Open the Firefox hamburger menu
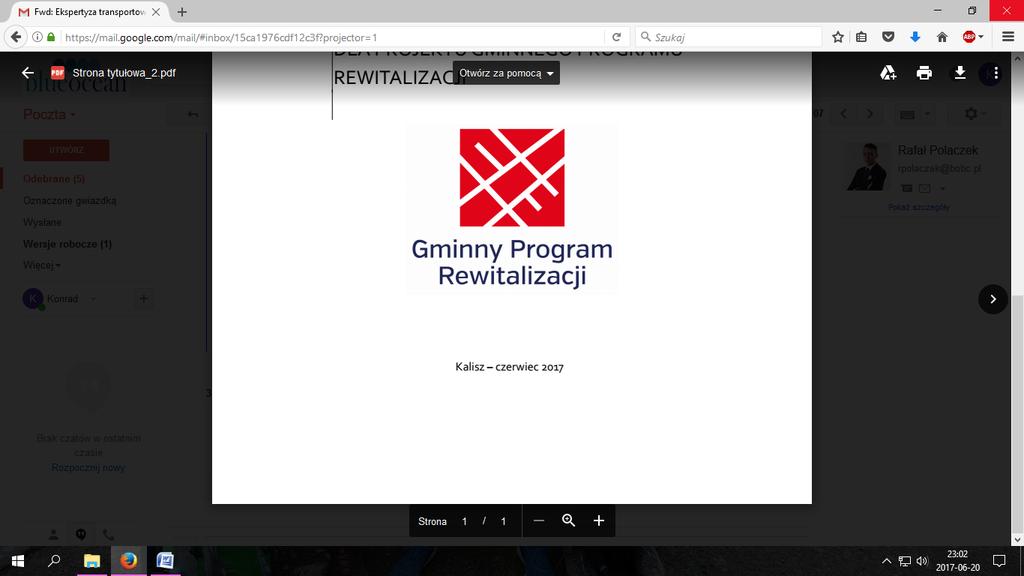The height and width of the screenshot is (576, 1024). point(1008,37)
